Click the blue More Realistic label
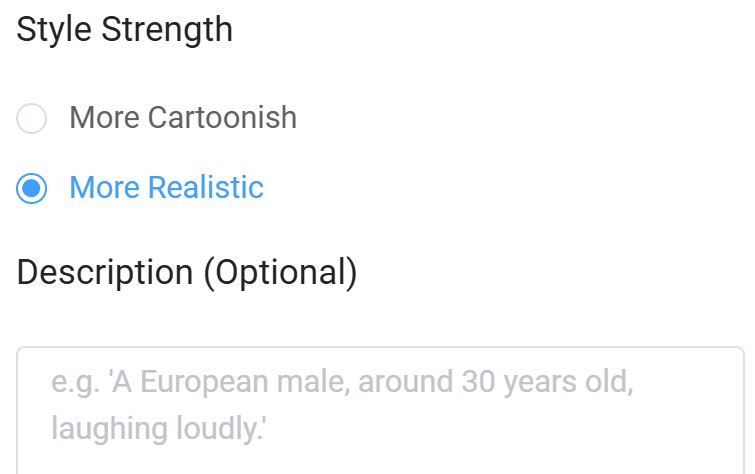The width and height of the screenshot is (755, 474). pyautogui.click(x=166, y=188)
